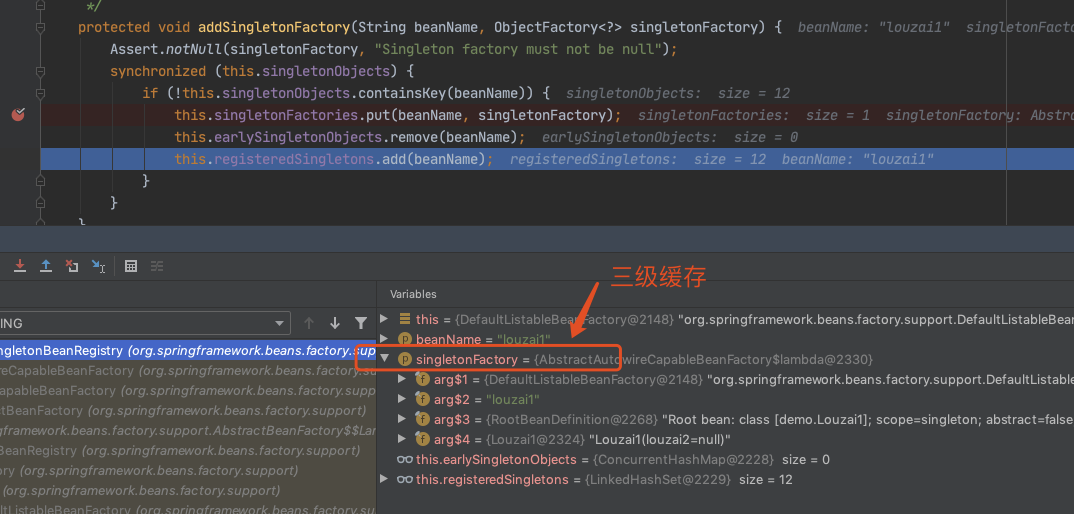Open the Evaluate Expression calculator icon
The height and width of the screenshot is (514, 1074).
pyautogui.click(x=131, y=266)
